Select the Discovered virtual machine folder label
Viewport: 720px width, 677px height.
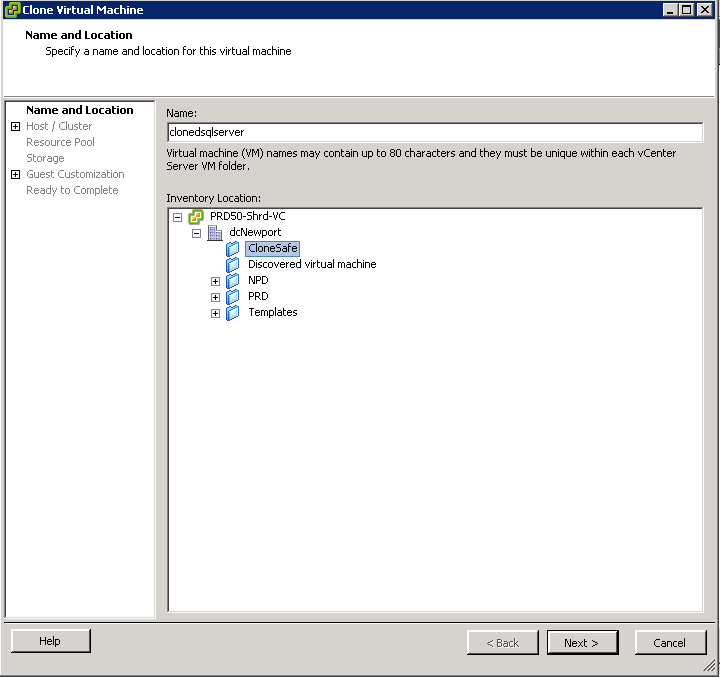pyautogui.click(x=312, y=264)
